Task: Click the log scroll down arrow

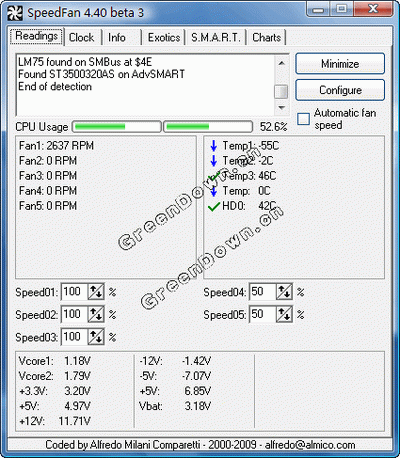Action: [281, 108]
